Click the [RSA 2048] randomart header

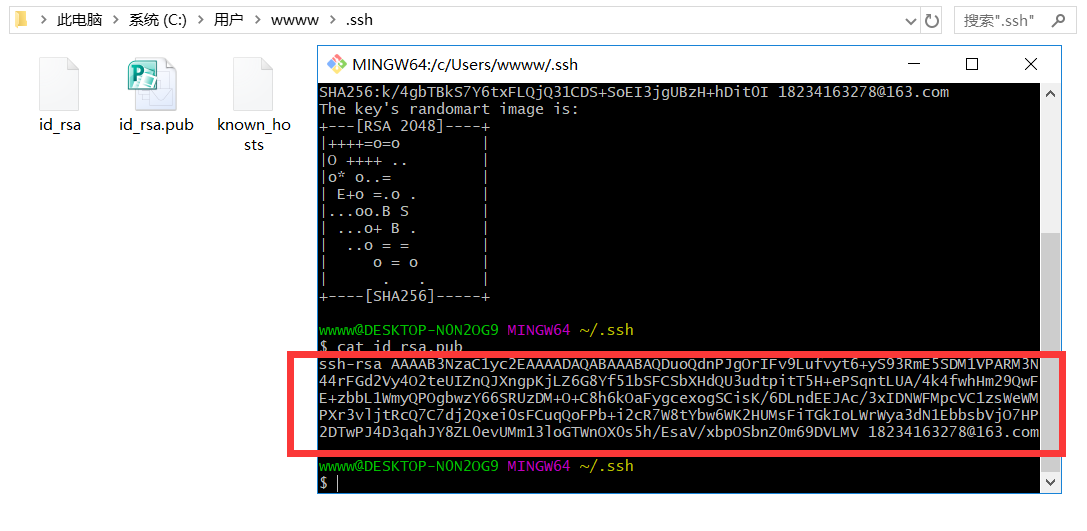(406, 127)
